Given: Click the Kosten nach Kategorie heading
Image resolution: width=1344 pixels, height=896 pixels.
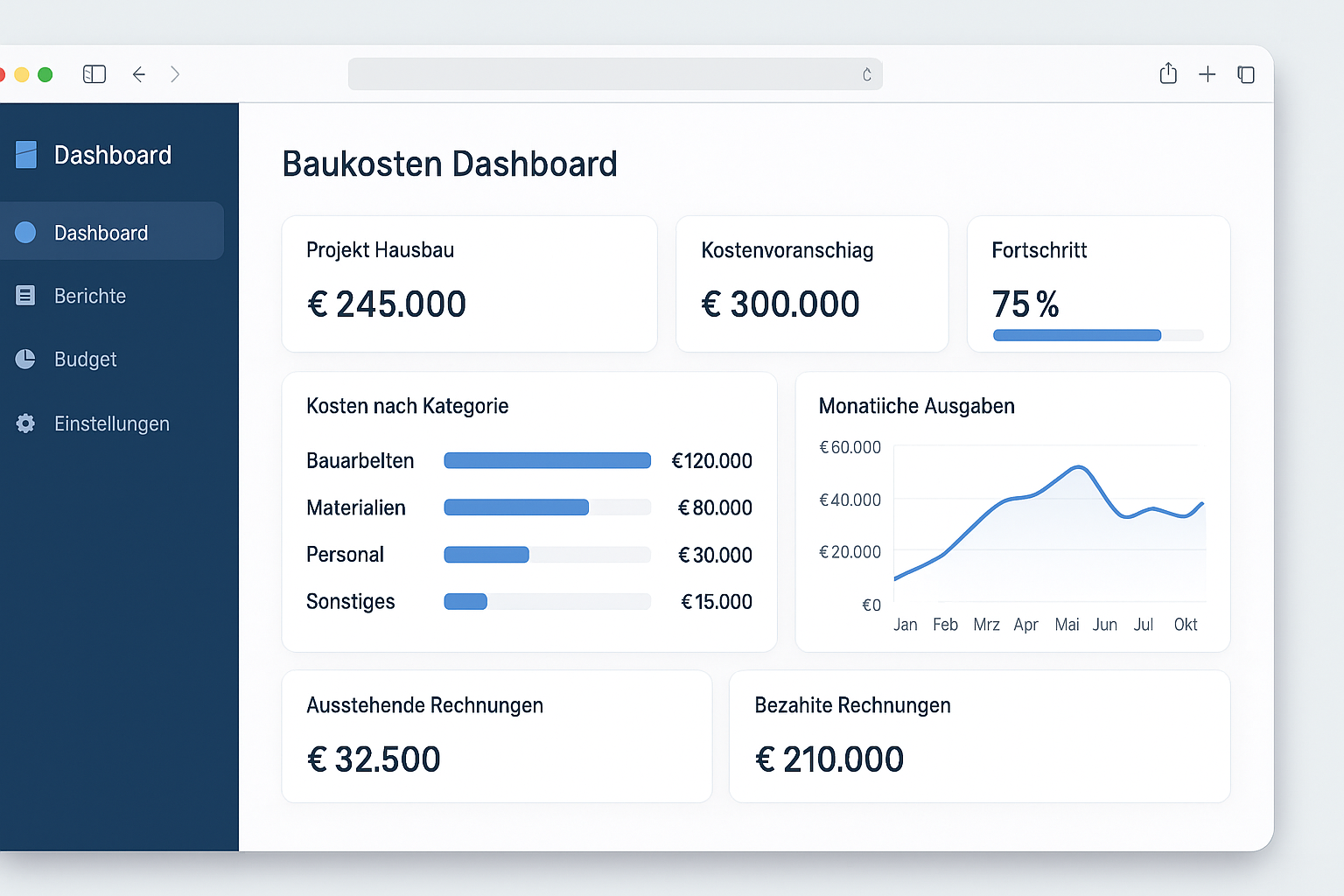Looking at the screenshot, I should click(x=408, y=406).
